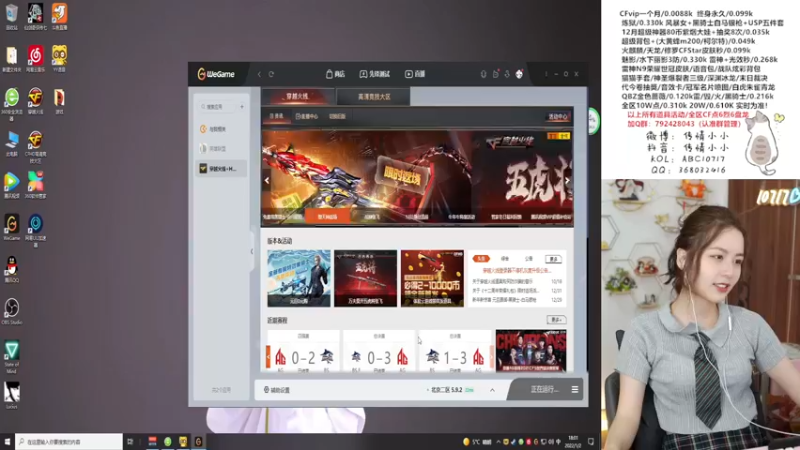Open the OBS Studio desktop icon
800x450 pixels.
(x=12, y=311)
